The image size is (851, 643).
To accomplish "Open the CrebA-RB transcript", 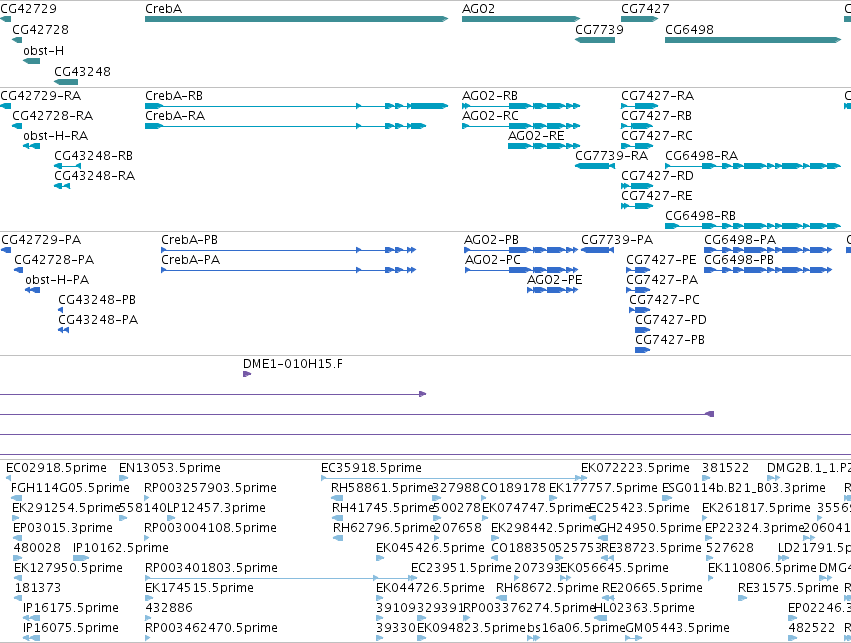I will point(296,106).
